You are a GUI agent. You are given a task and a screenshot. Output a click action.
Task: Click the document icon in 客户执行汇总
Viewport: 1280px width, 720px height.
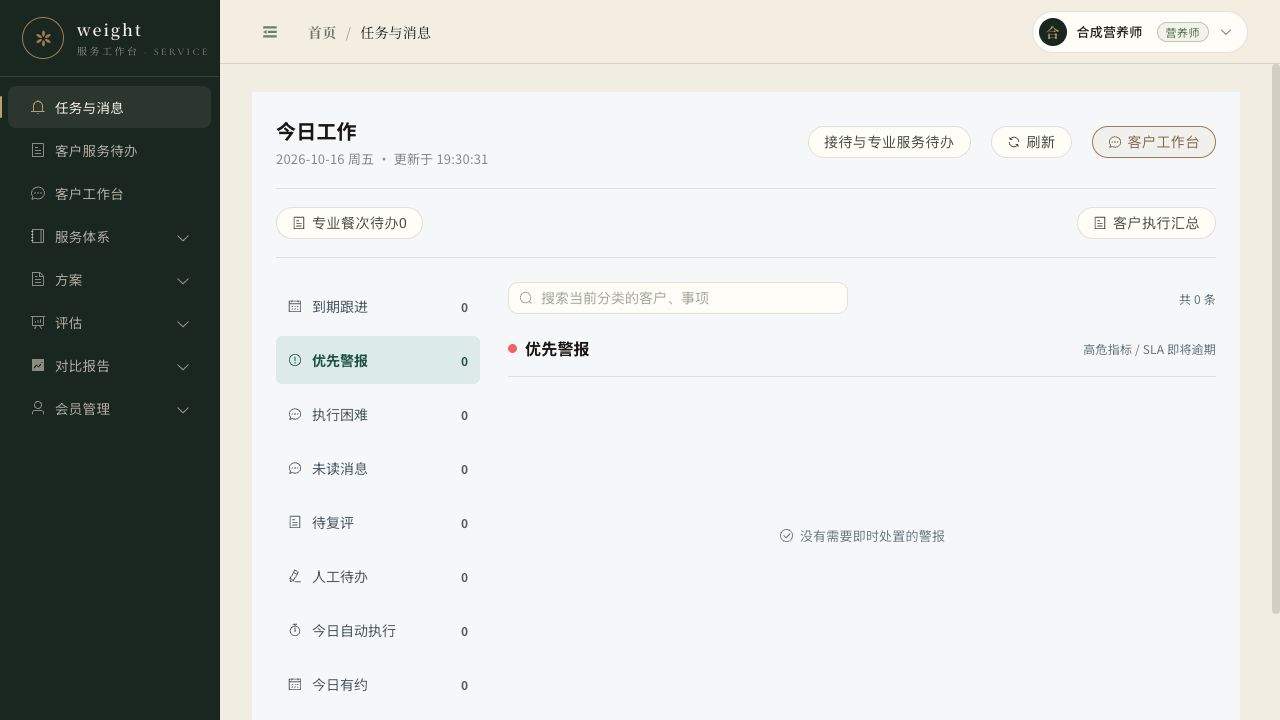pyautogui.click(x=1100, y=223)
